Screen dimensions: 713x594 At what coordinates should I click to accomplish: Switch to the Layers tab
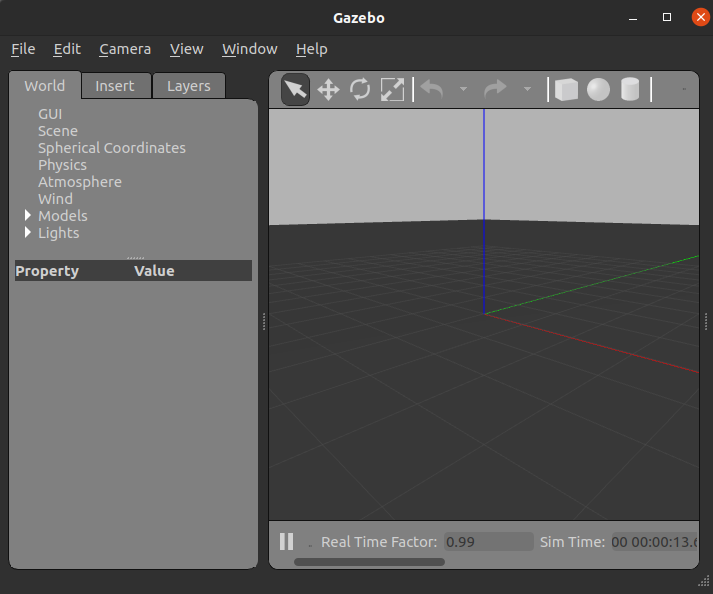click(x=188, y=86)
